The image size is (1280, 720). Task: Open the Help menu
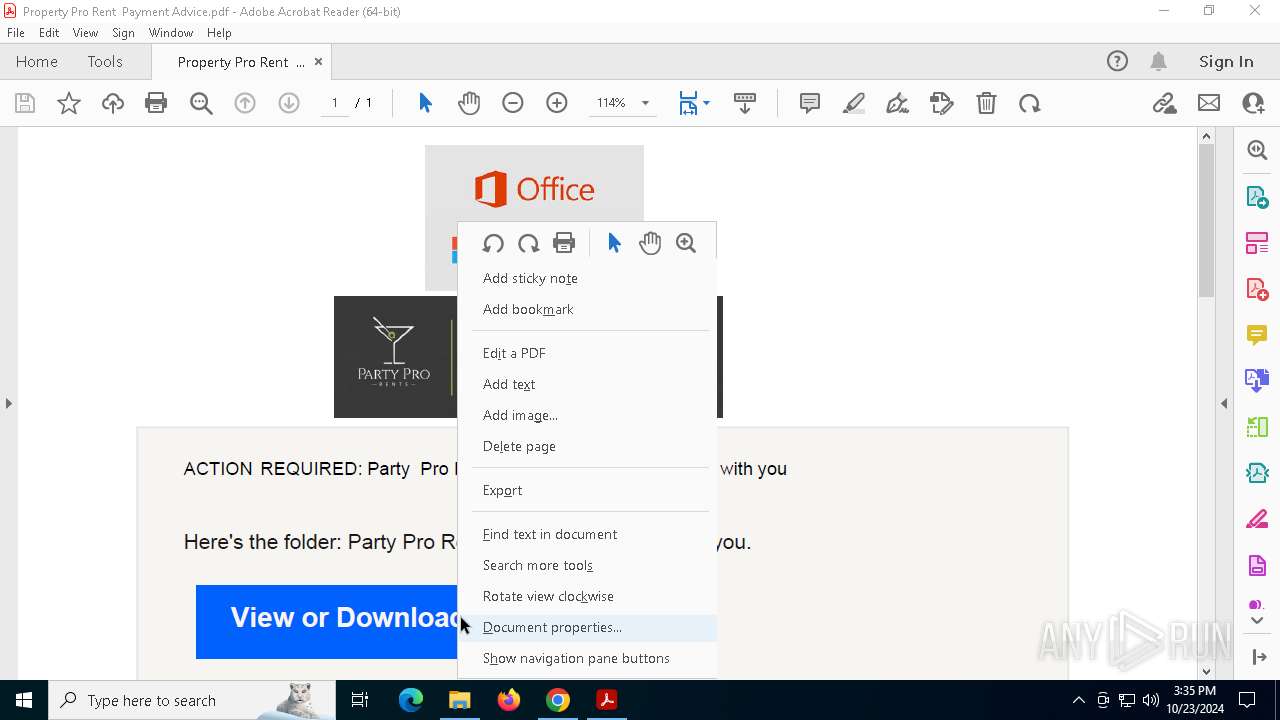[x=219, y=33]
